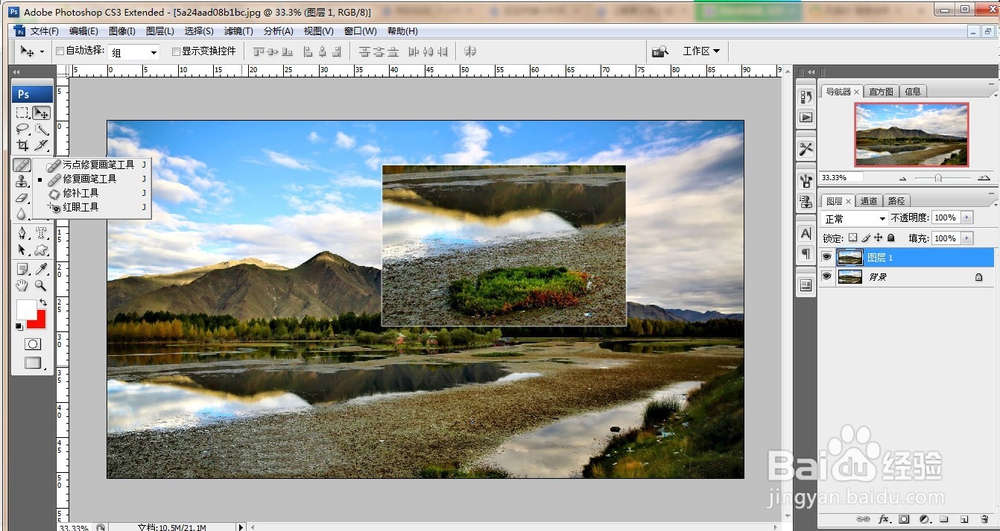Viewport: 1000px width, 531px height.
Task: Select the Custom Shape tool
Action: 41,249
